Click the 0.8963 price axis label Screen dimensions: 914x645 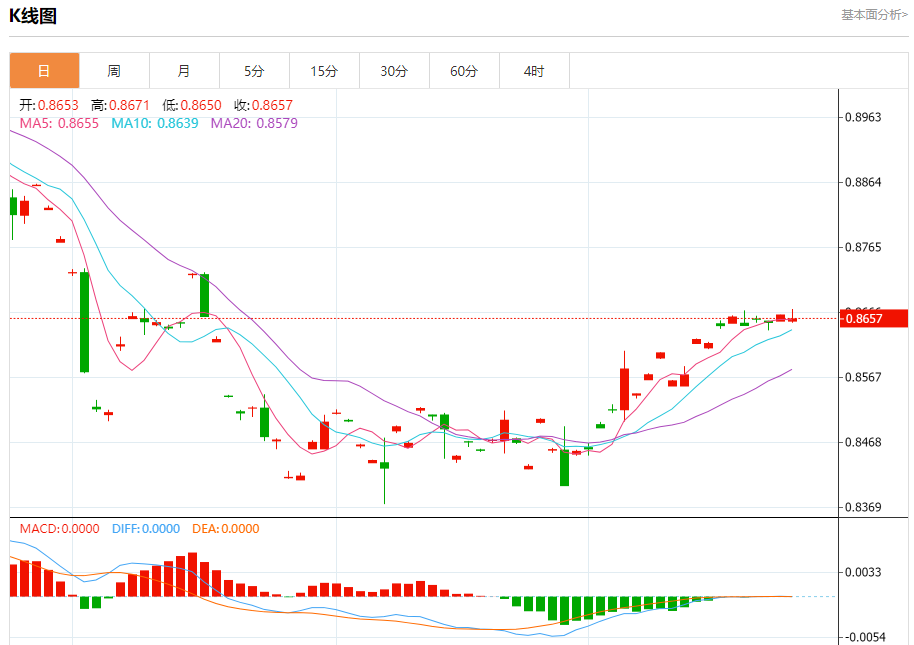pos(863,117)
